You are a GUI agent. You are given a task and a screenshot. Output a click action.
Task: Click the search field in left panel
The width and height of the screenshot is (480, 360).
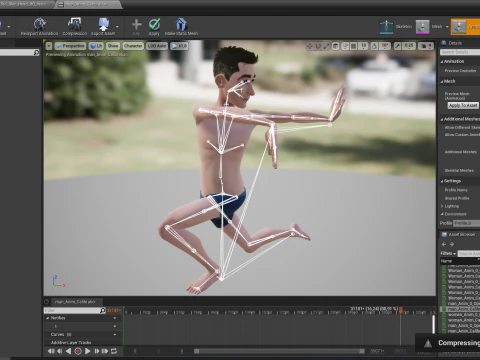pos(20,53)
